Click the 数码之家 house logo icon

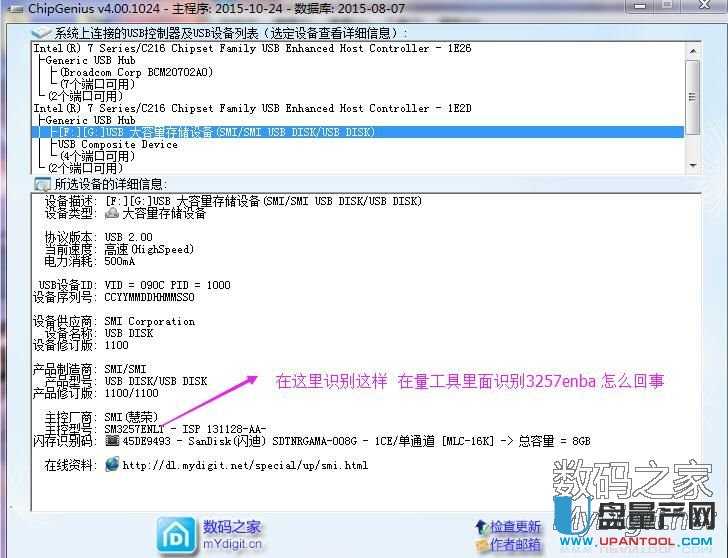point(176,536)
